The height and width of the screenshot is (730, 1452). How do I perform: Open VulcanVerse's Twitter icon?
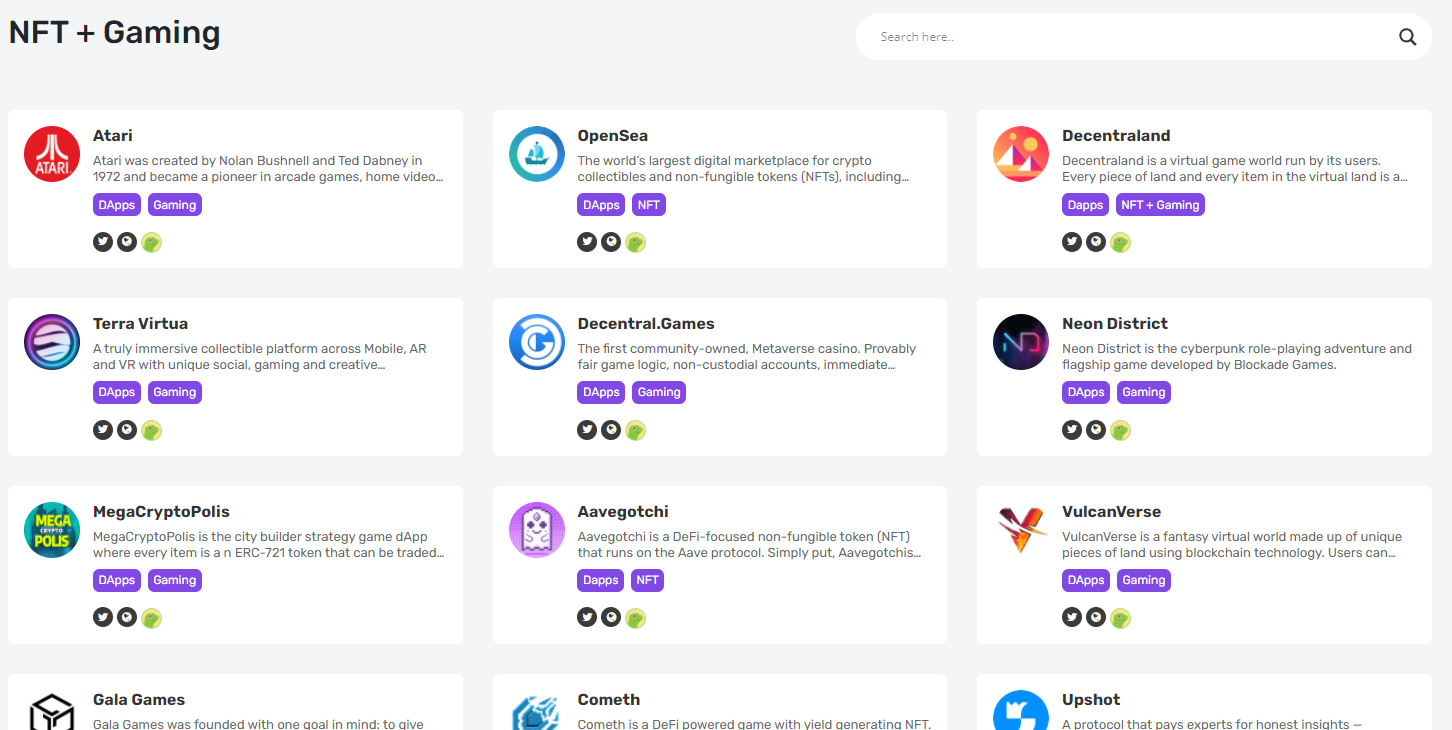(x=1072, y=618)
